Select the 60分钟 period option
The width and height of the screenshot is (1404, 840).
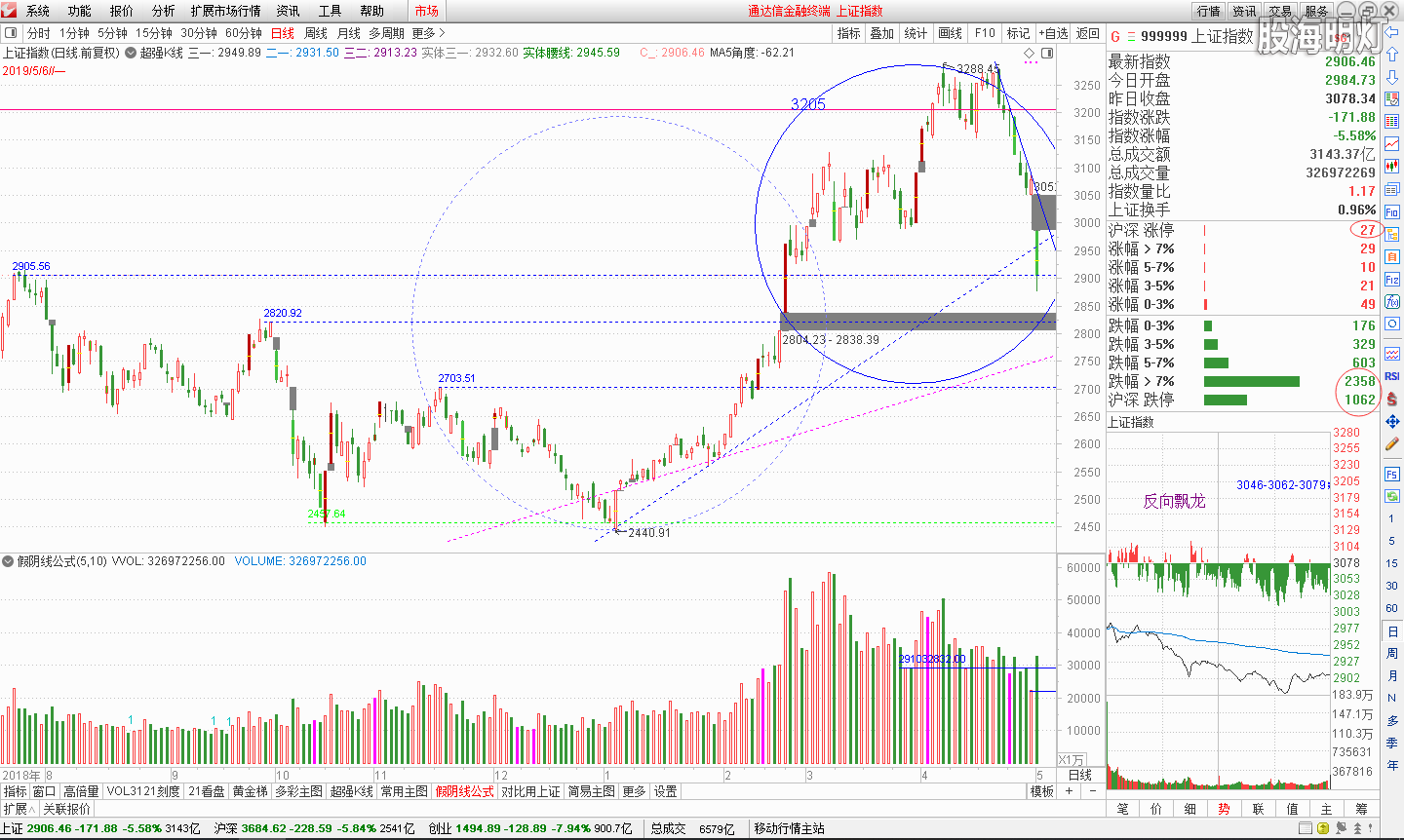(x=244, y=33)
